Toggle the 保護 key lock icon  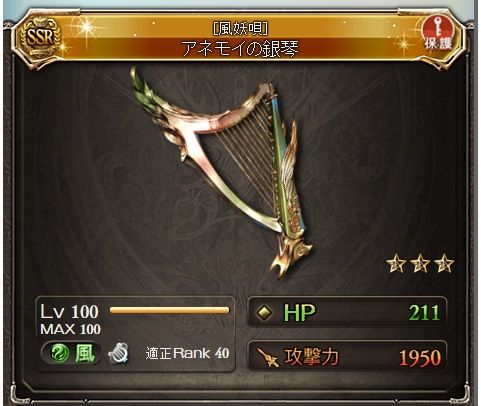click(438, 35)
